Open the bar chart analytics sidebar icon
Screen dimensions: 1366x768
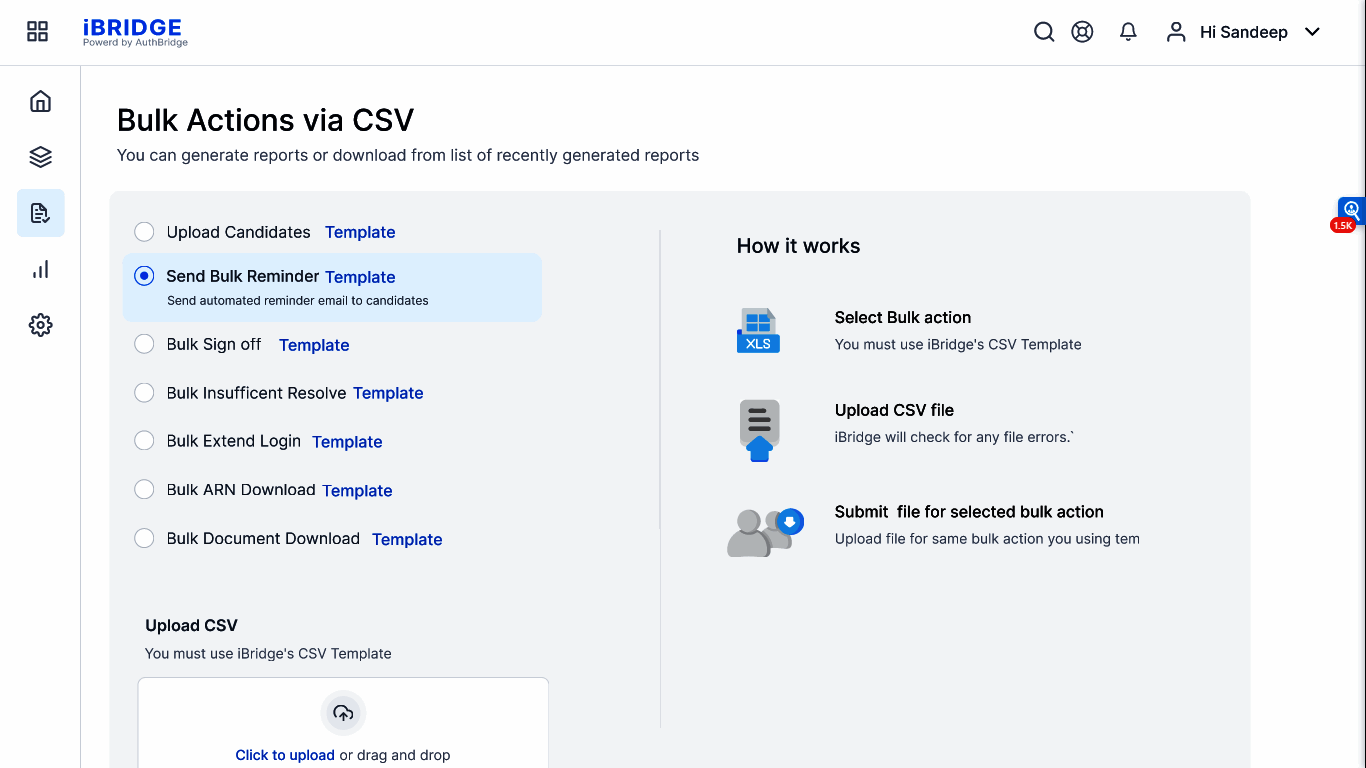click(x=40, y=269)
